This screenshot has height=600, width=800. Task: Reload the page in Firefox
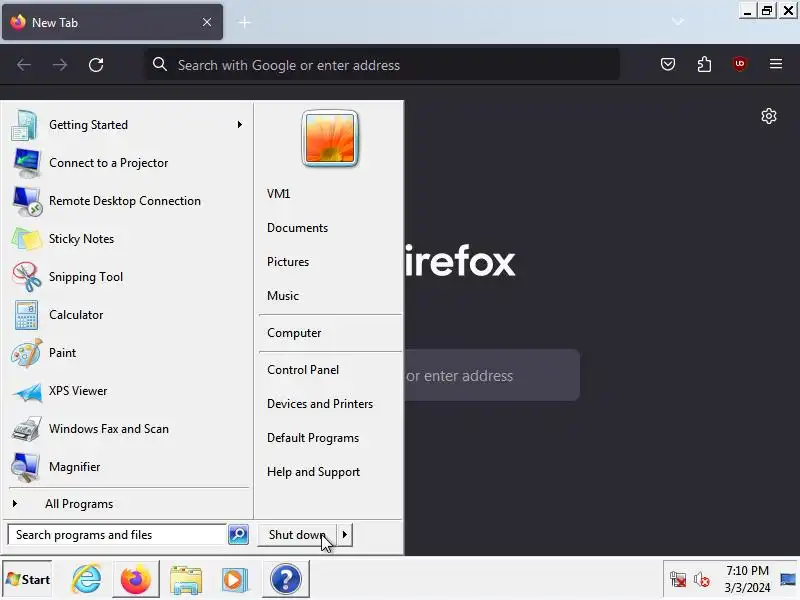tap(96, 65)
